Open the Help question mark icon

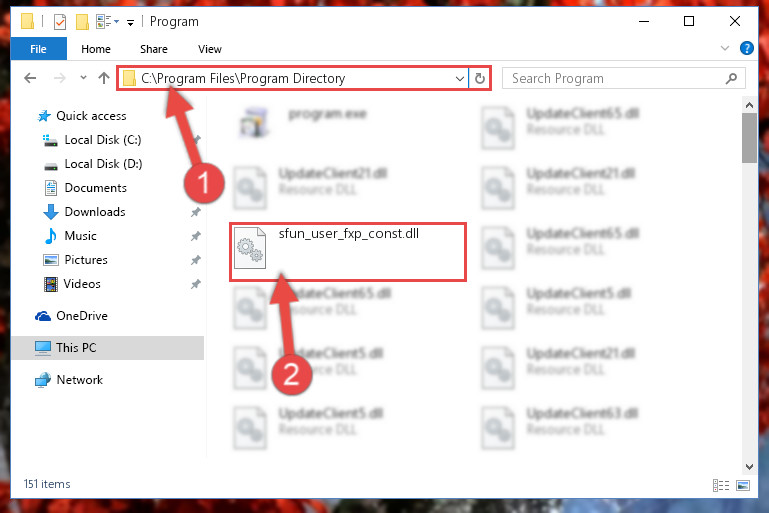(746, 48)
